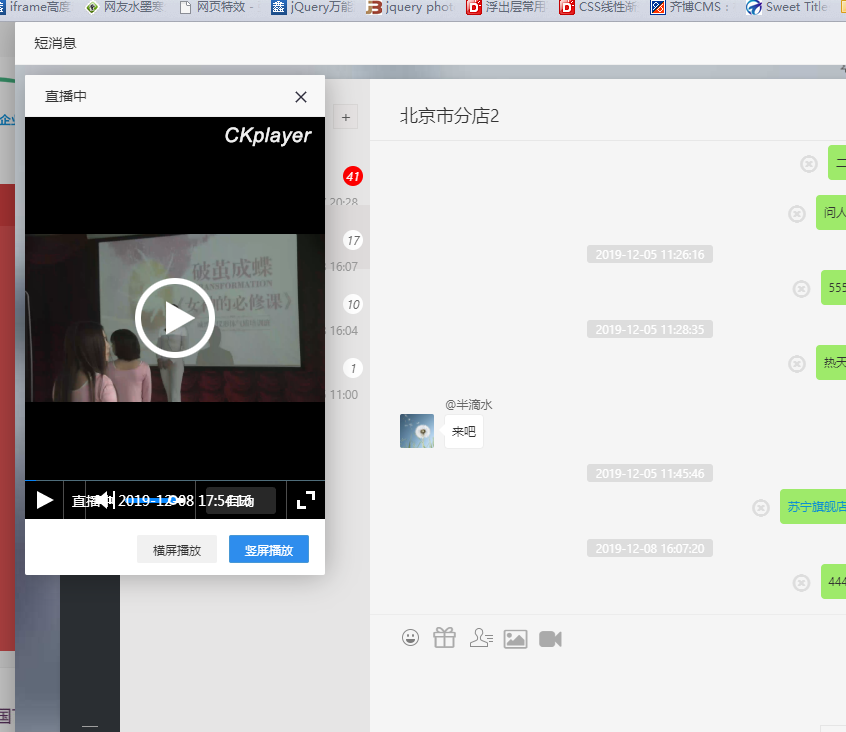This screenshot has height=732, width=846.
Task: Click the 苏宁旗舰店 link in chat message
Action: 815,507
